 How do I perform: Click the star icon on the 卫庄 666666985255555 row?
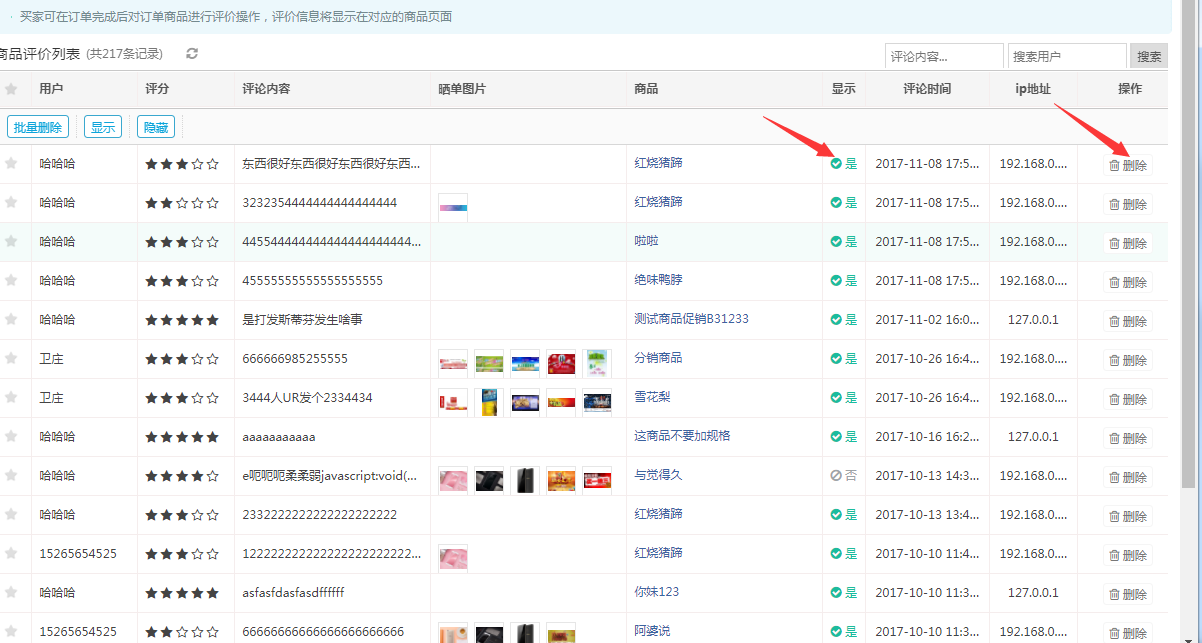click(11, 359)
